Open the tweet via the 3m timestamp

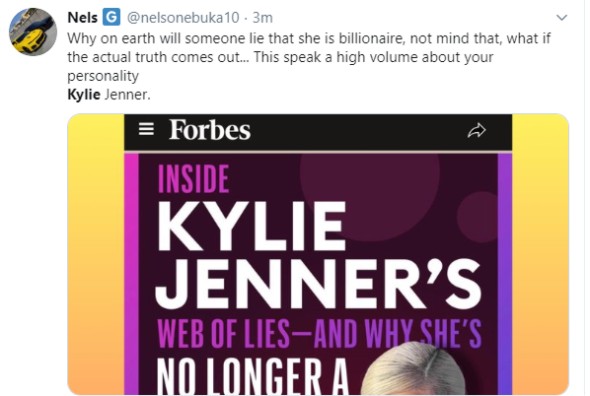click(262, 18)
